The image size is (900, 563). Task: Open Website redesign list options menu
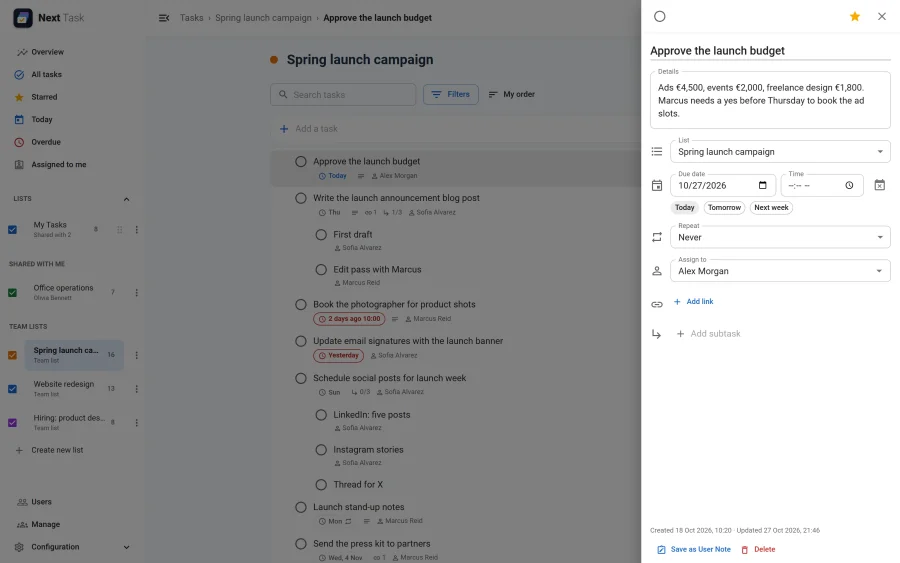click(137, 389)
